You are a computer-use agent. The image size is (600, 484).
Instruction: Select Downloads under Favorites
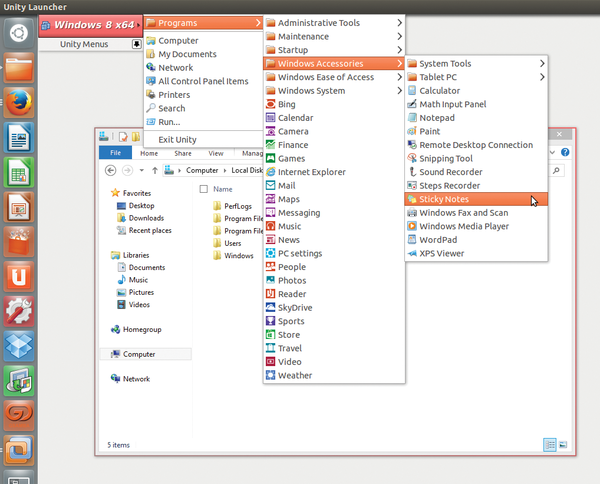141,218
